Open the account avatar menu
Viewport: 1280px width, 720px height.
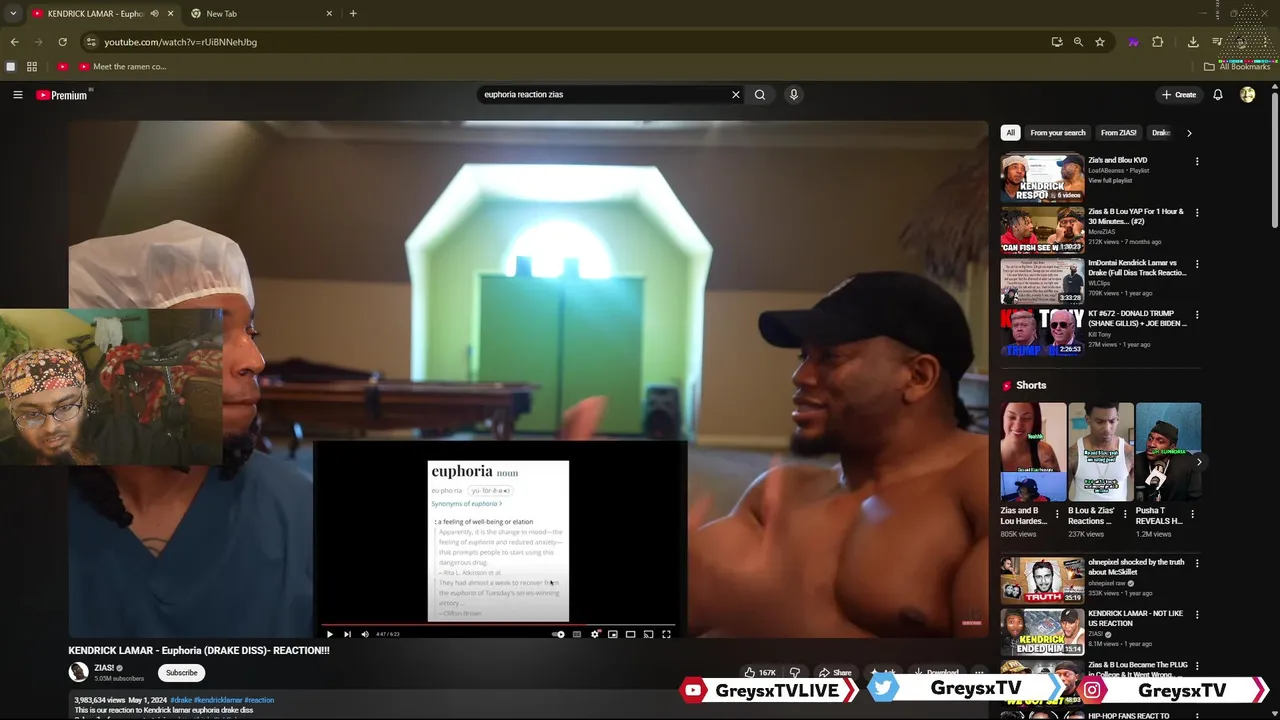[x=1247, y=95]
